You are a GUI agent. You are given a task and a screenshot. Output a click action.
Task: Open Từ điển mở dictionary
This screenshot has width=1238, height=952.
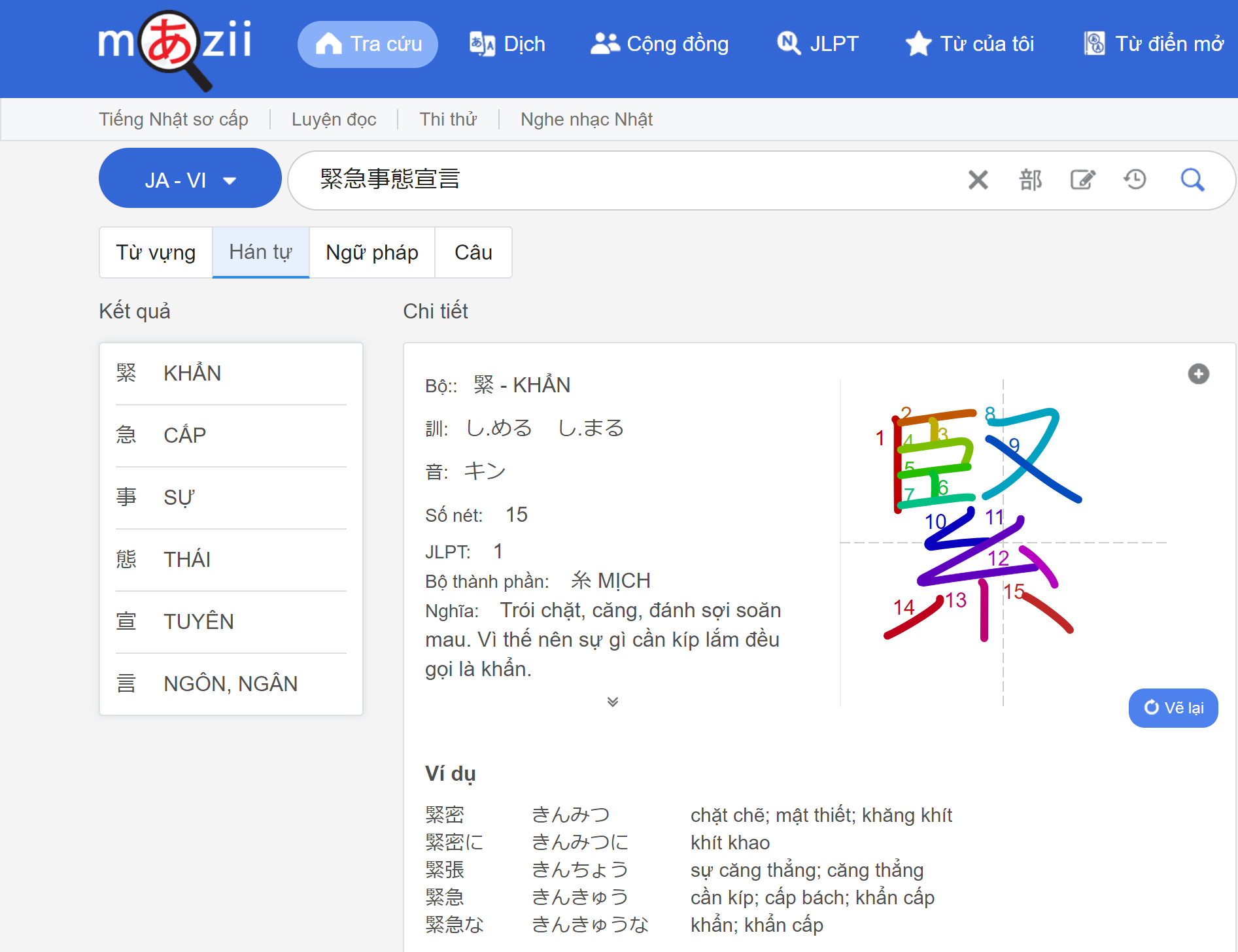(1153, 44)
